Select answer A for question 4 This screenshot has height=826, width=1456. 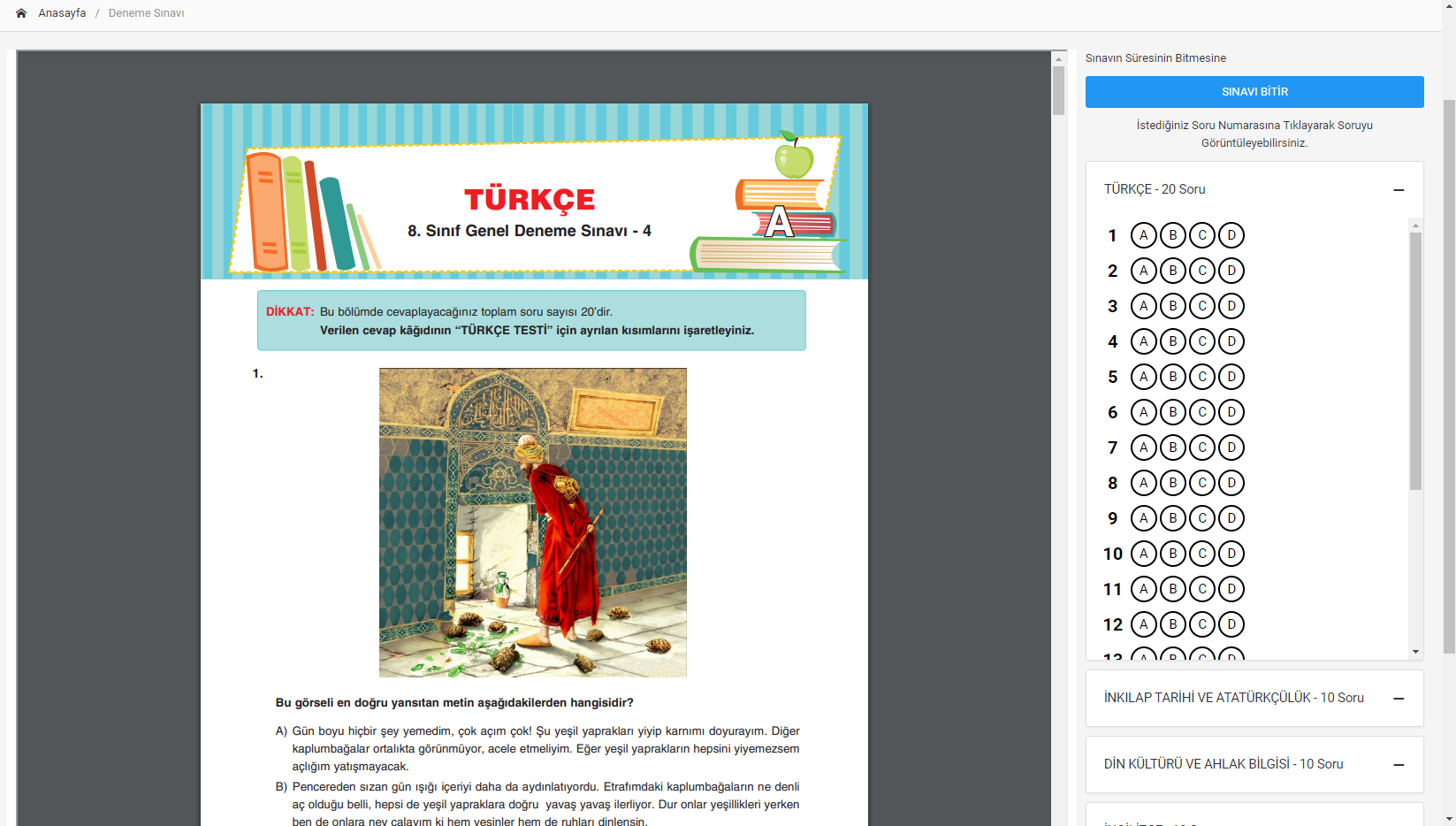click(x=1144, y=341)
